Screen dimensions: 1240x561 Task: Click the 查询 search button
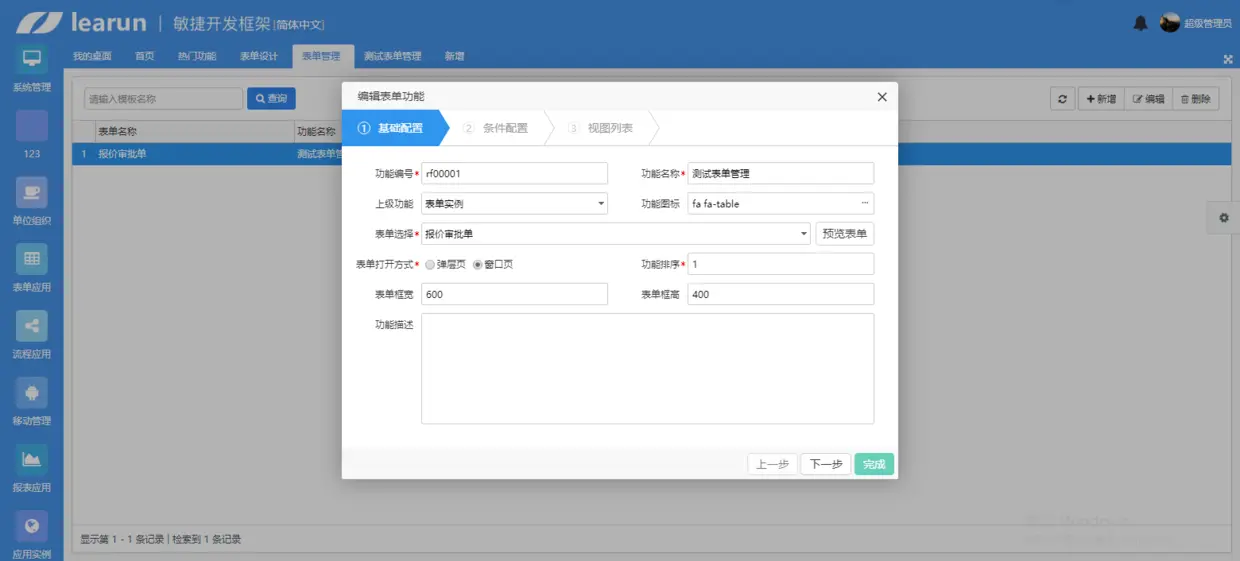(x=271, y=99)
